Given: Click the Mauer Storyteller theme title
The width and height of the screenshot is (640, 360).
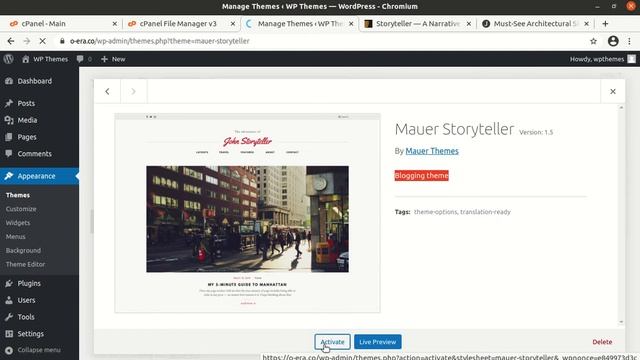Looking at the screenshot, I should tap(454, 129).
